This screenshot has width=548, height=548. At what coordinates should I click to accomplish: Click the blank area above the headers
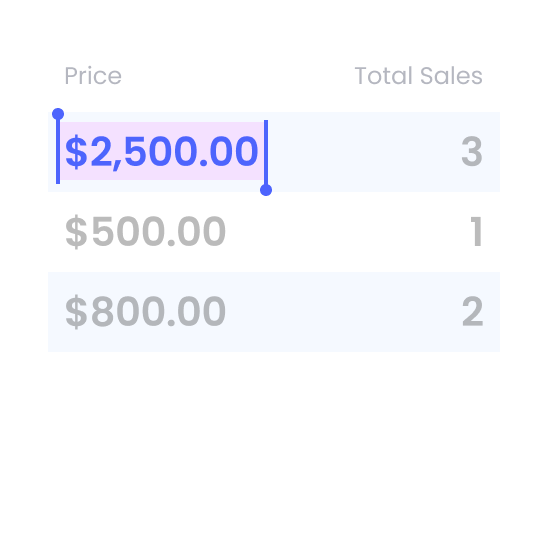tap(274, 30)
